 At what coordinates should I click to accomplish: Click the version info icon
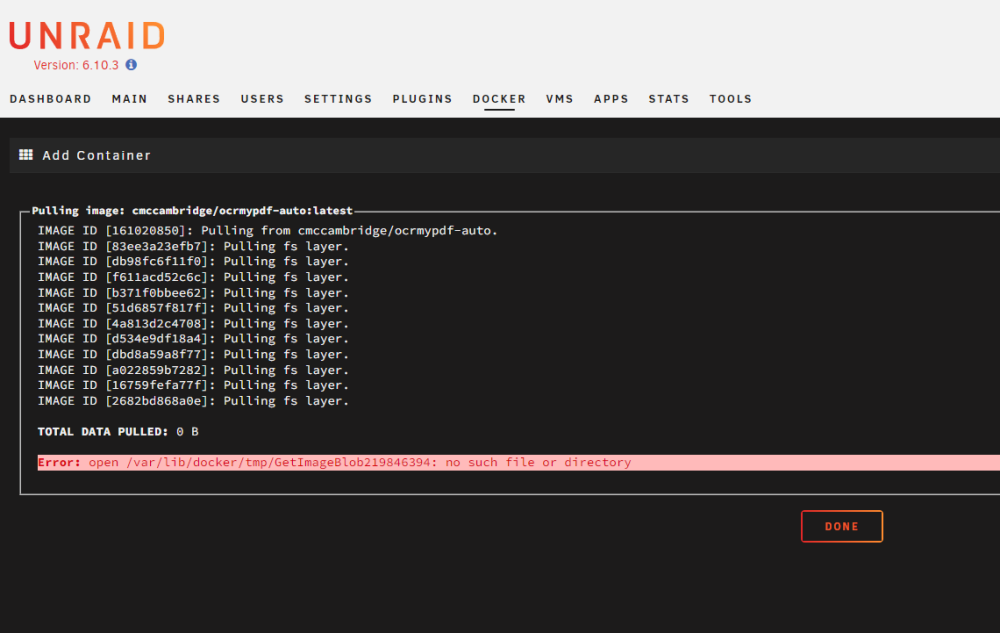pyautogui.click(x=131, y=64)
